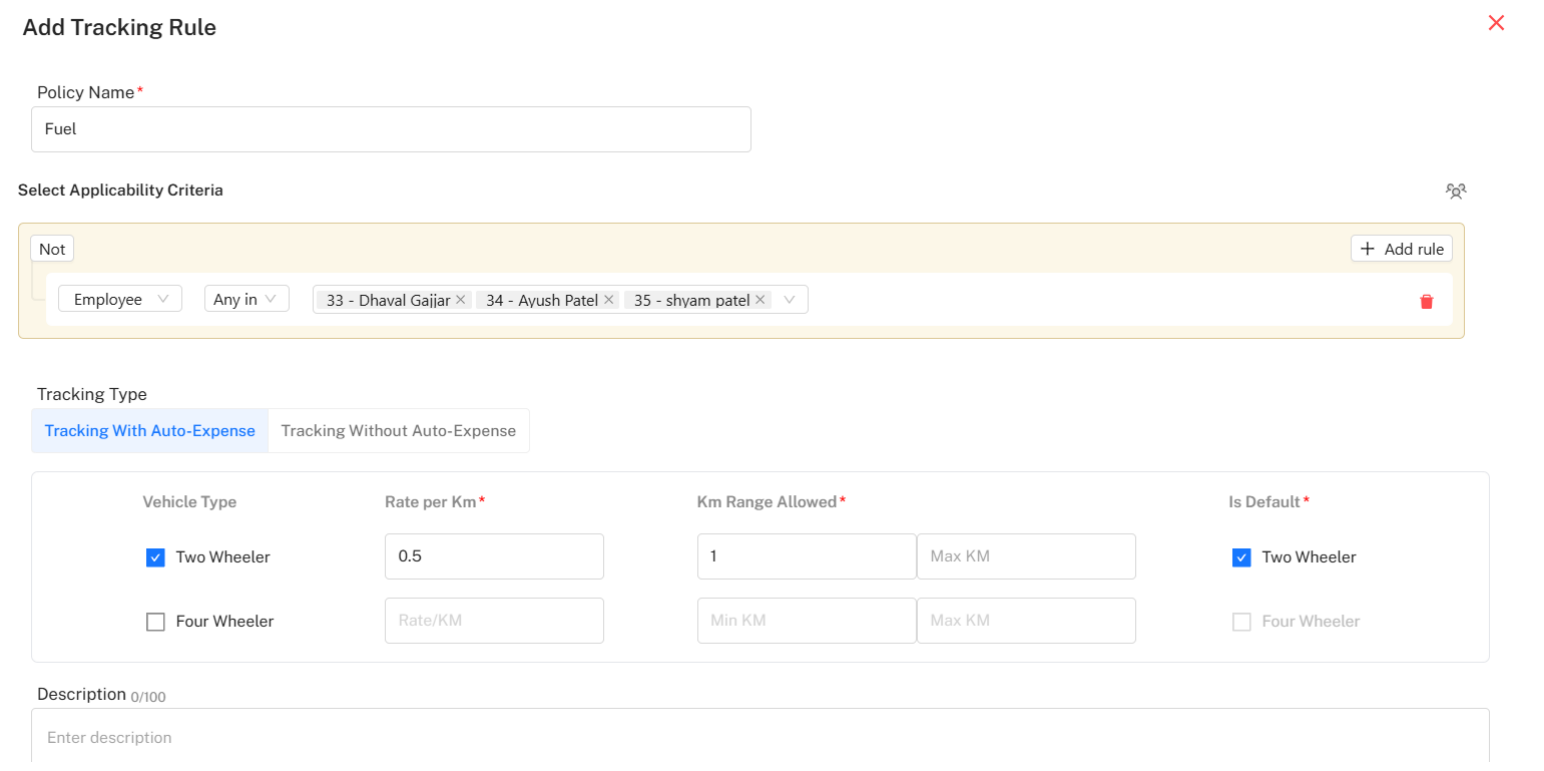
Task: Click the plus Add rule button
Action: point(1401,249)
